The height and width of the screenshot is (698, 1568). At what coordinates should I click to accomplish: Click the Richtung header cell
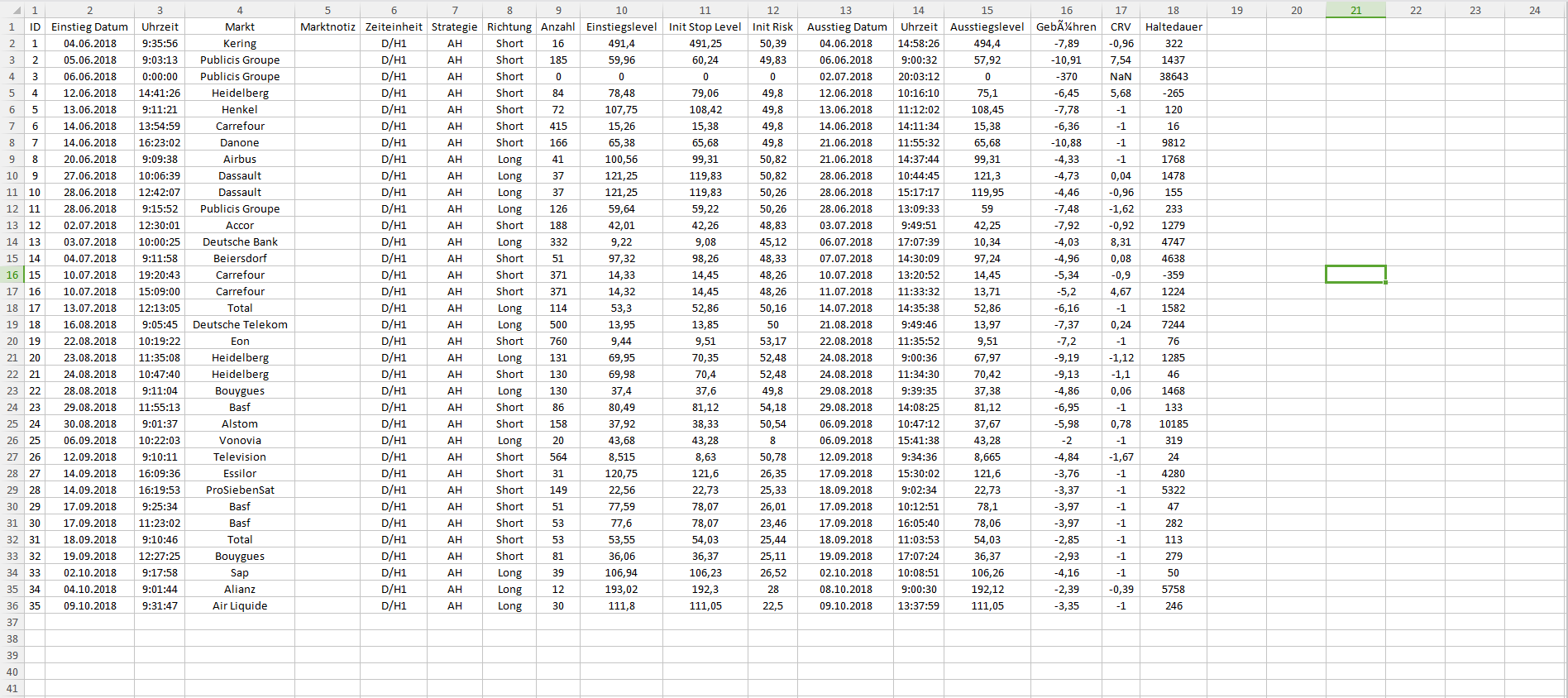(x=509, y=26)
